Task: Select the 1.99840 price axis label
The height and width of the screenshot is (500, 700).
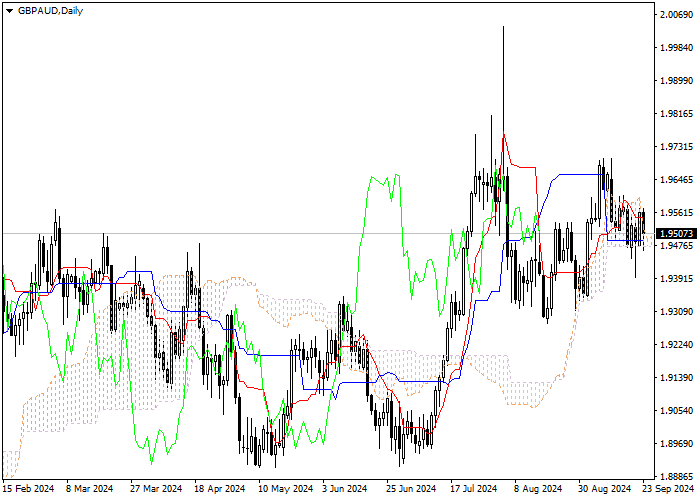Action: [x=676, y=48]
